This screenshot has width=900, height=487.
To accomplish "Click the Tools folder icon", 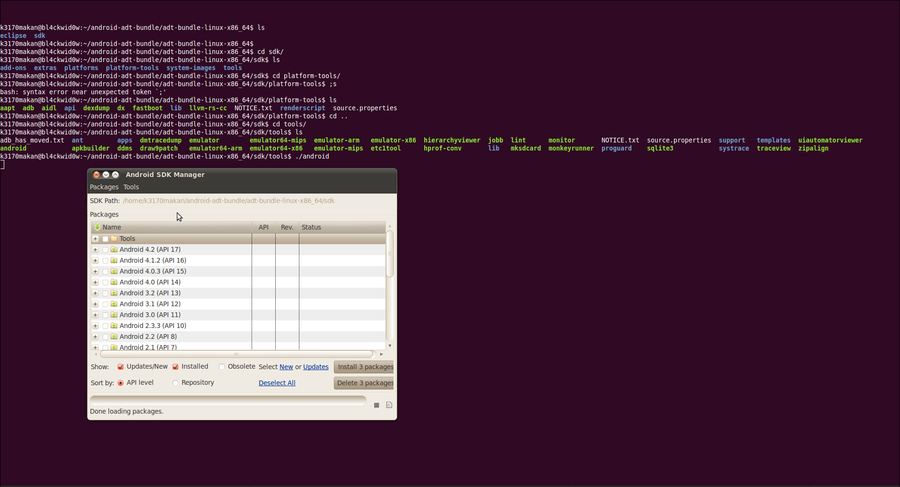I will point(114,239).
